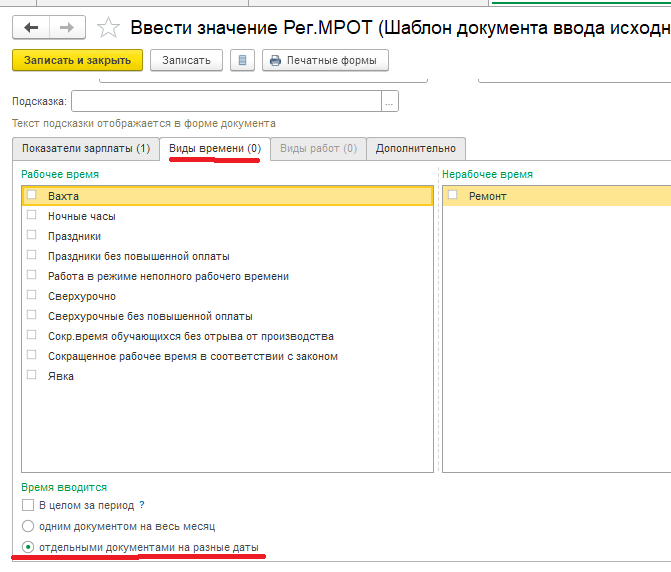Check the Сверхурочно checkbox
The image size is (671, 572).
[32, 296]
